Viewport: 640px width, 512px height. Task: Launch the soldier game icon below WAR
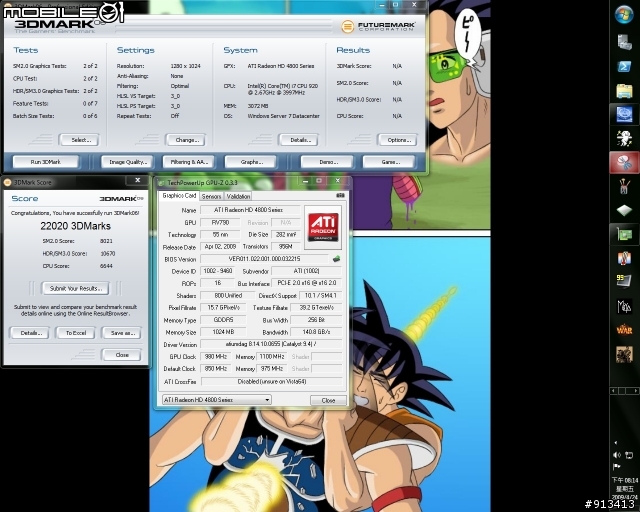tap(624, 354)
